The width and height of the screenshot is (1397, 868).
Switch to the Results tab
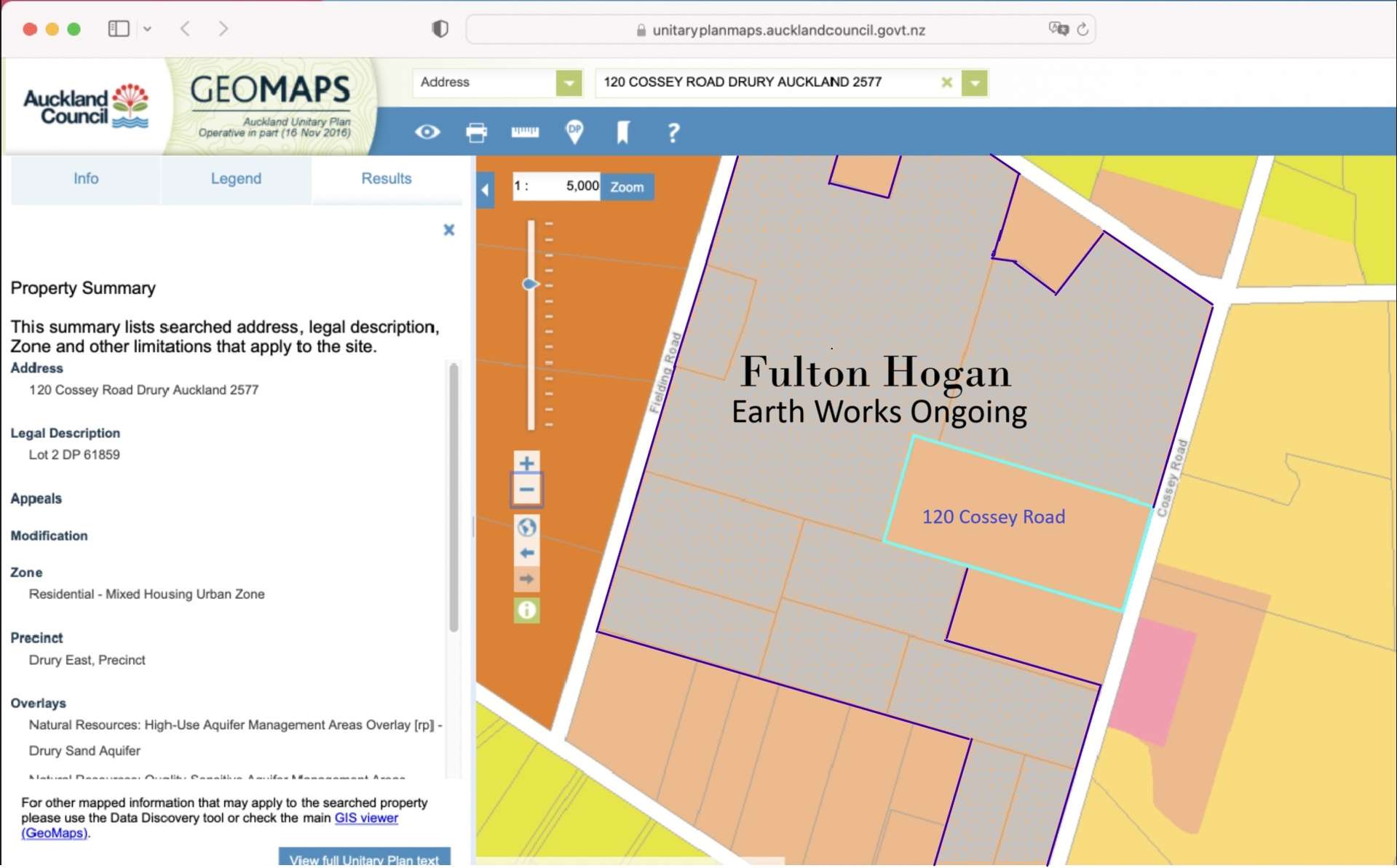coord(387,179)
